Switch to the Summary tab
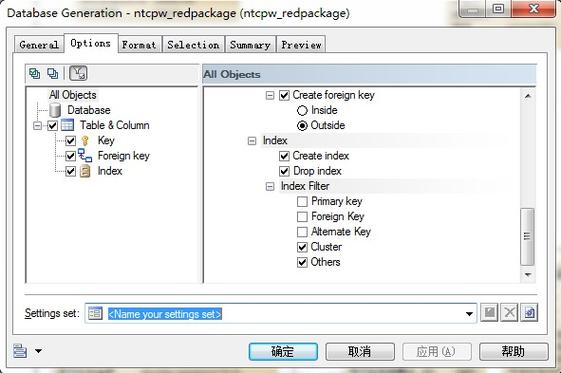 pos(250,45)
